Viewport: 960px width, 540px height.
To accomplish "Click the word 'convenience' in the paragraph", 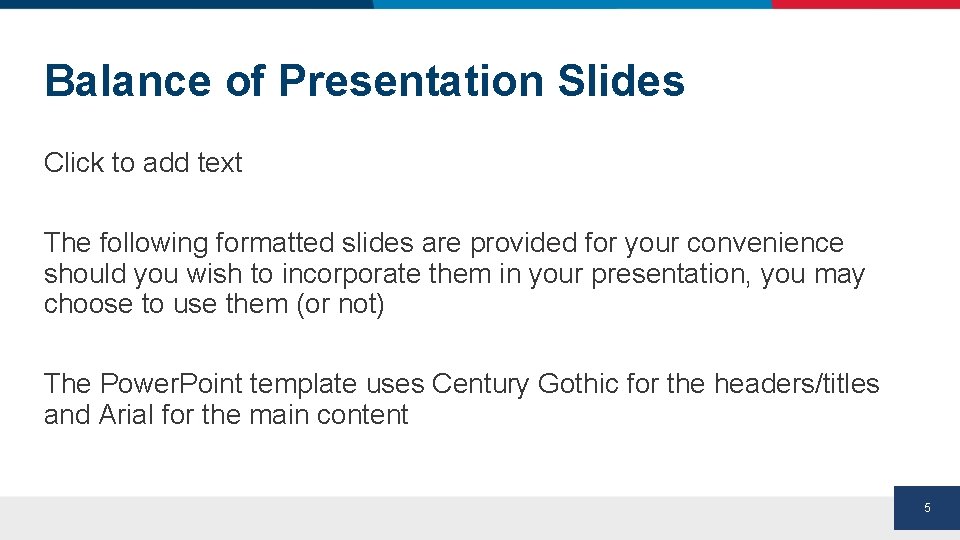I will pyautogui.click(x=765, y=243).
